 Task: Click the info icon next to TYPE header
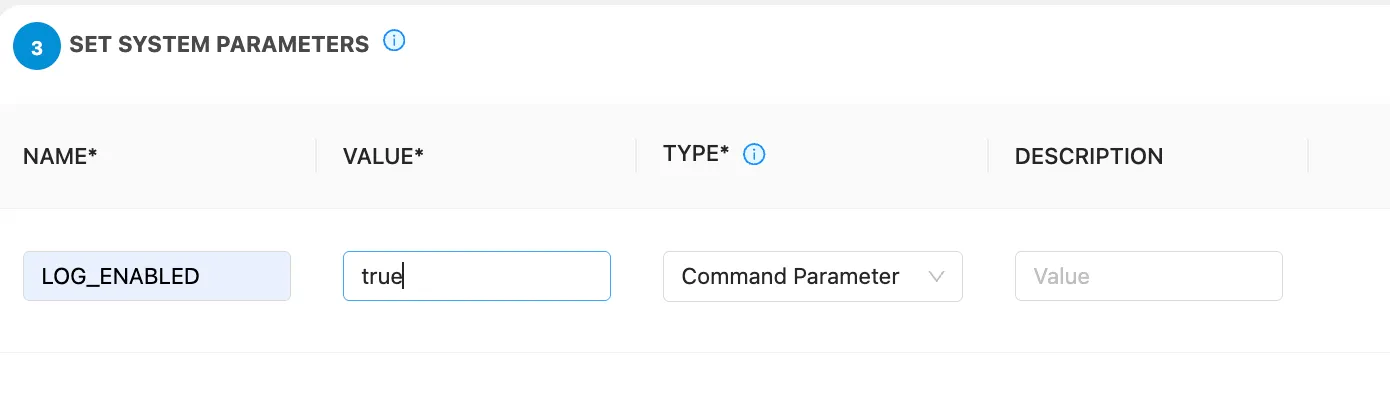coord(754,154)
